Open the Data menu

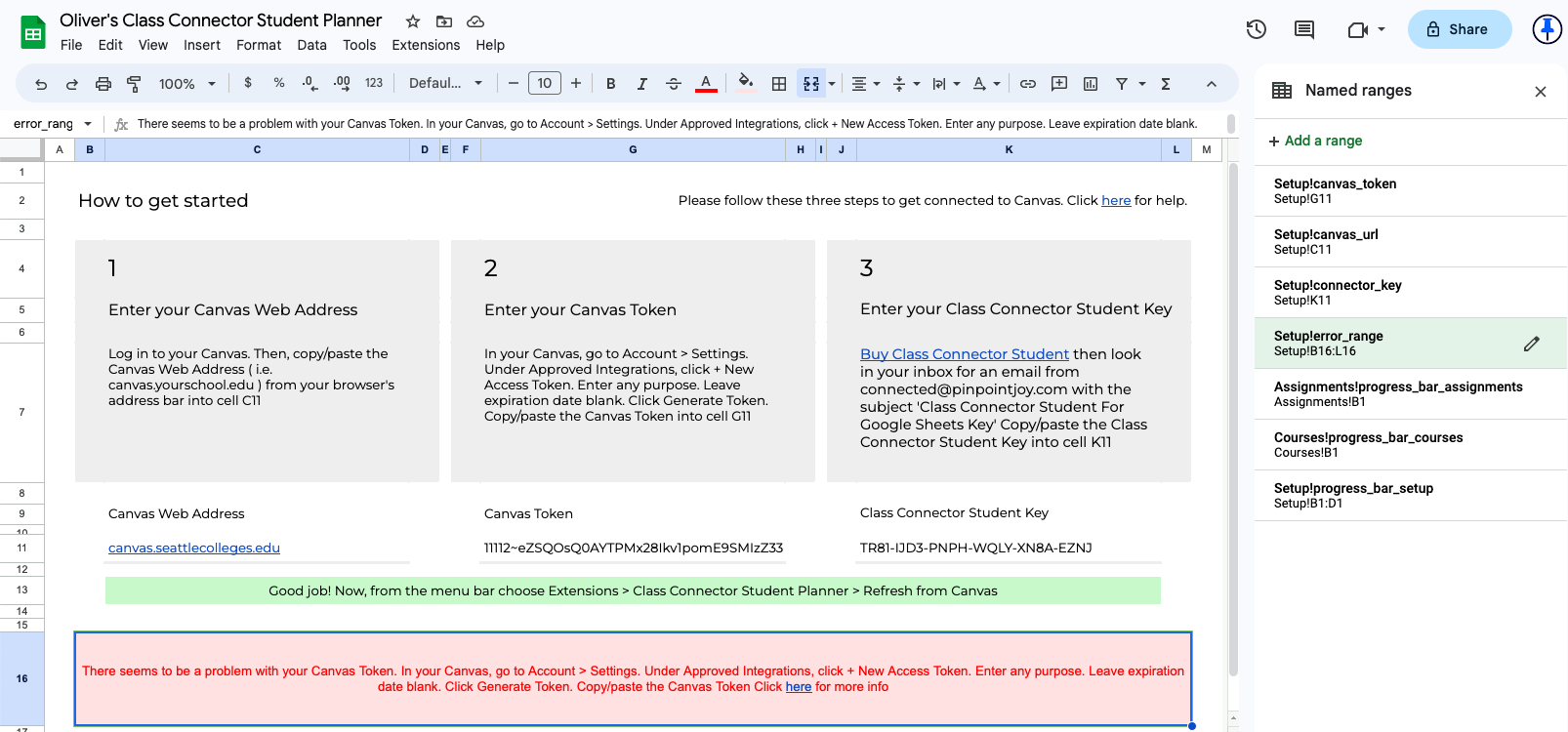(312, 45)
